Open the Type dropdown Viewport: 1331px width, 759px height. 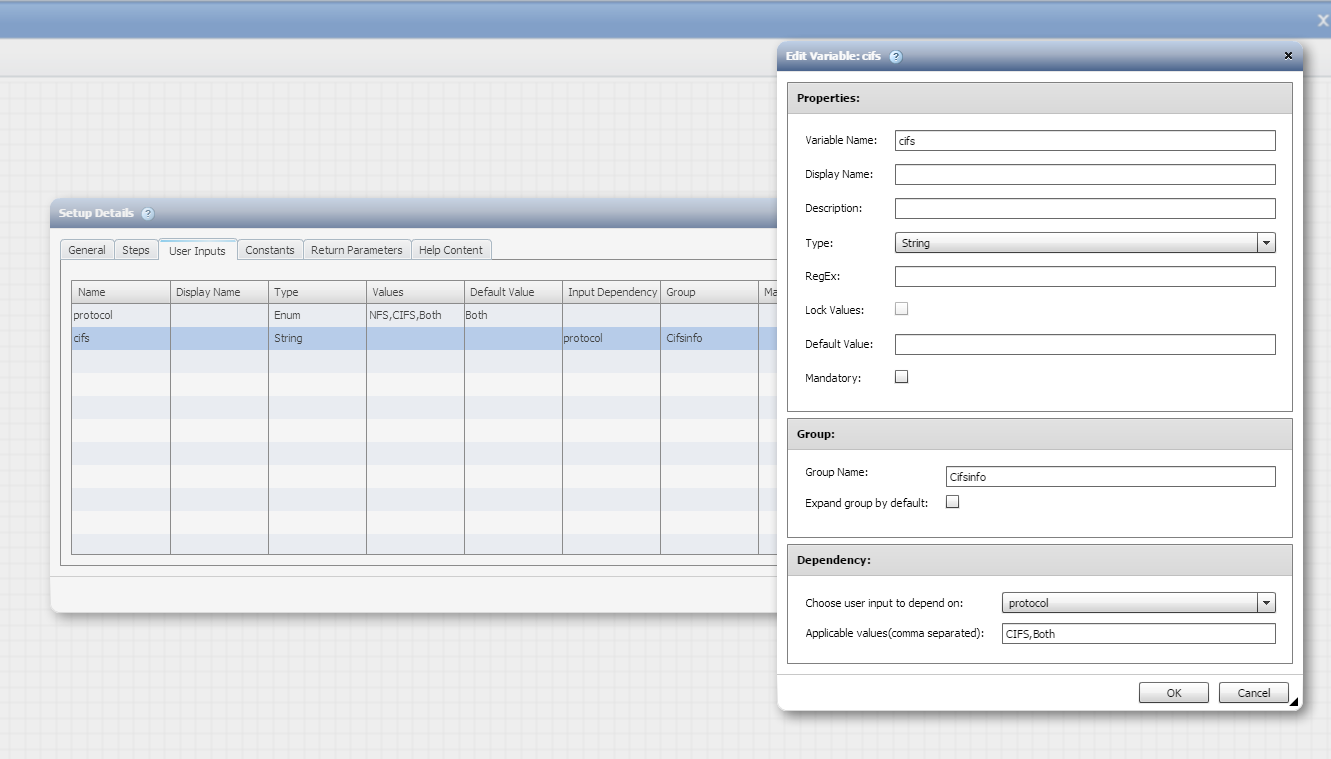(x=1266, y=243)
